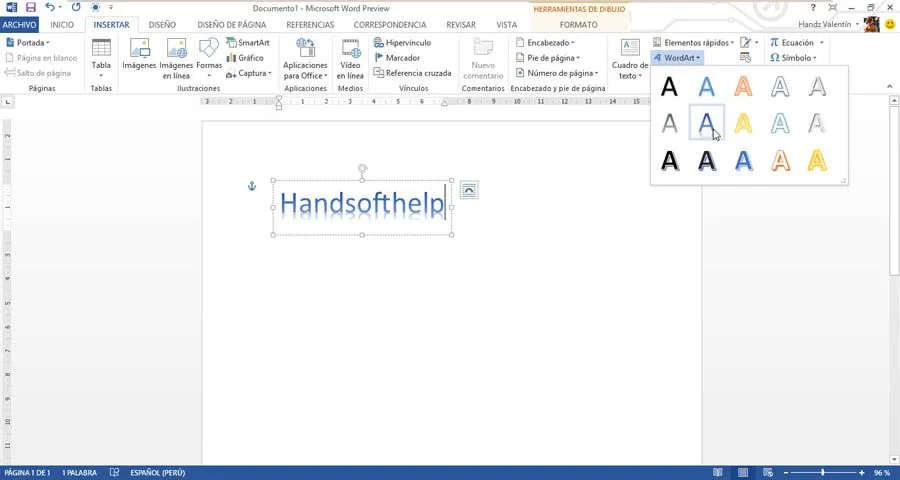This screenshot has width=900, height=480.
Task: Open Aplicaciones para Office menu
Action: [305, 59]
